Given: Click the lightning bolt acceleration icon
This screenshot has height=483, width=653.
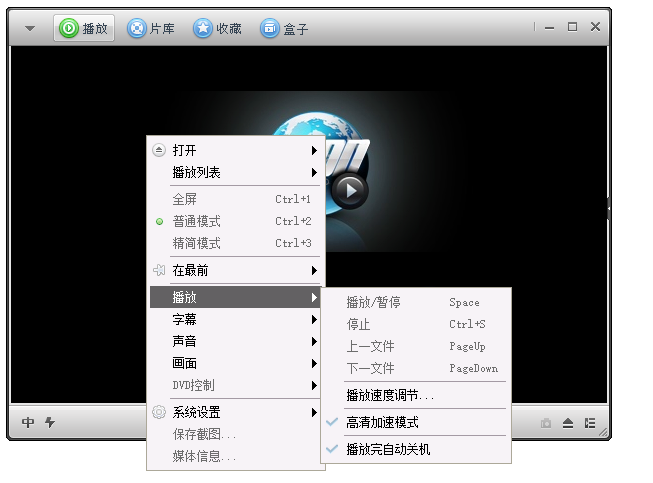Looking at the screenshot, I should (50, 423).
